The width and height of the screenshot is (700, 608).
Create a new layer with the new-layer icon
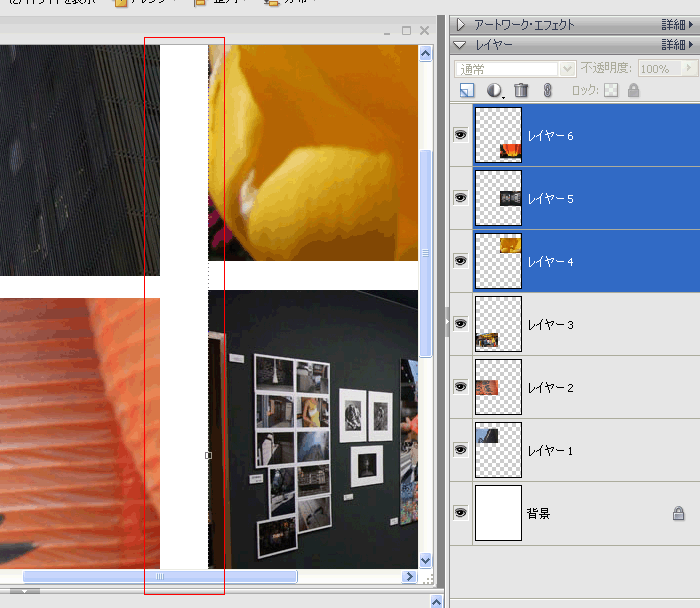[x=466, y=91]
